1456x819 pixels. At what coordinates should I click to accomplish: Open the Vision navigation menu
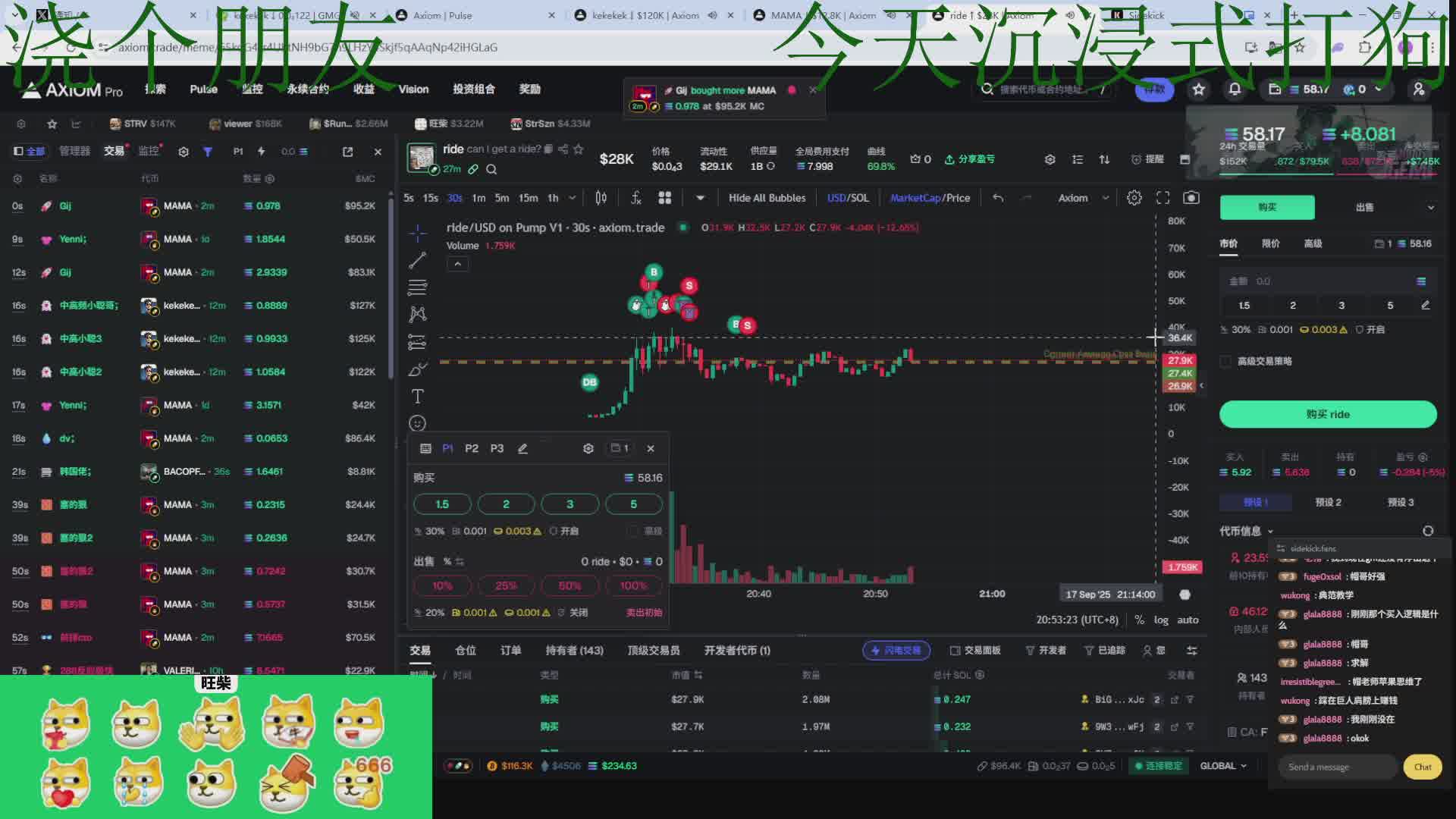(413, 89)
